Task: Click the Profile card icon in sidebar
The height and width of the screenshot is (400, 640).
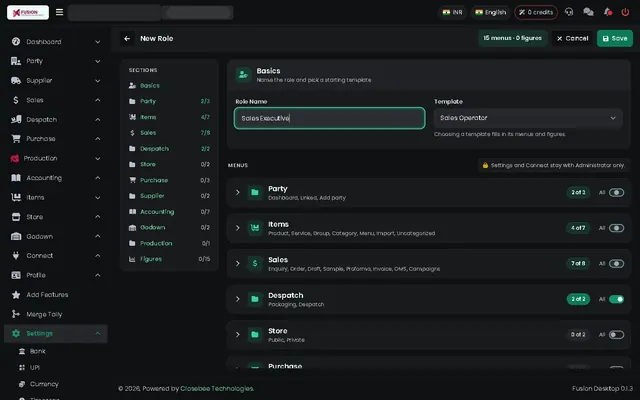Action: tap(16, 275)
